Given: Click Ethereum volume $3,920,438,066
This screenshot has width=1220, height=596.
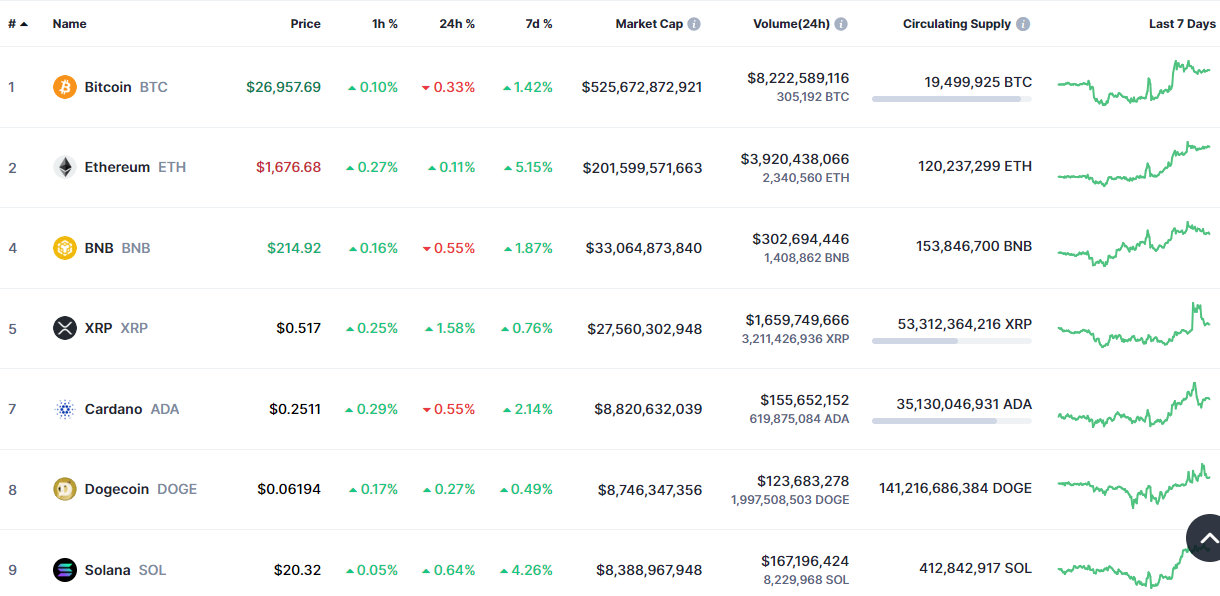Looking at the screenshot, I should [795, 159].
